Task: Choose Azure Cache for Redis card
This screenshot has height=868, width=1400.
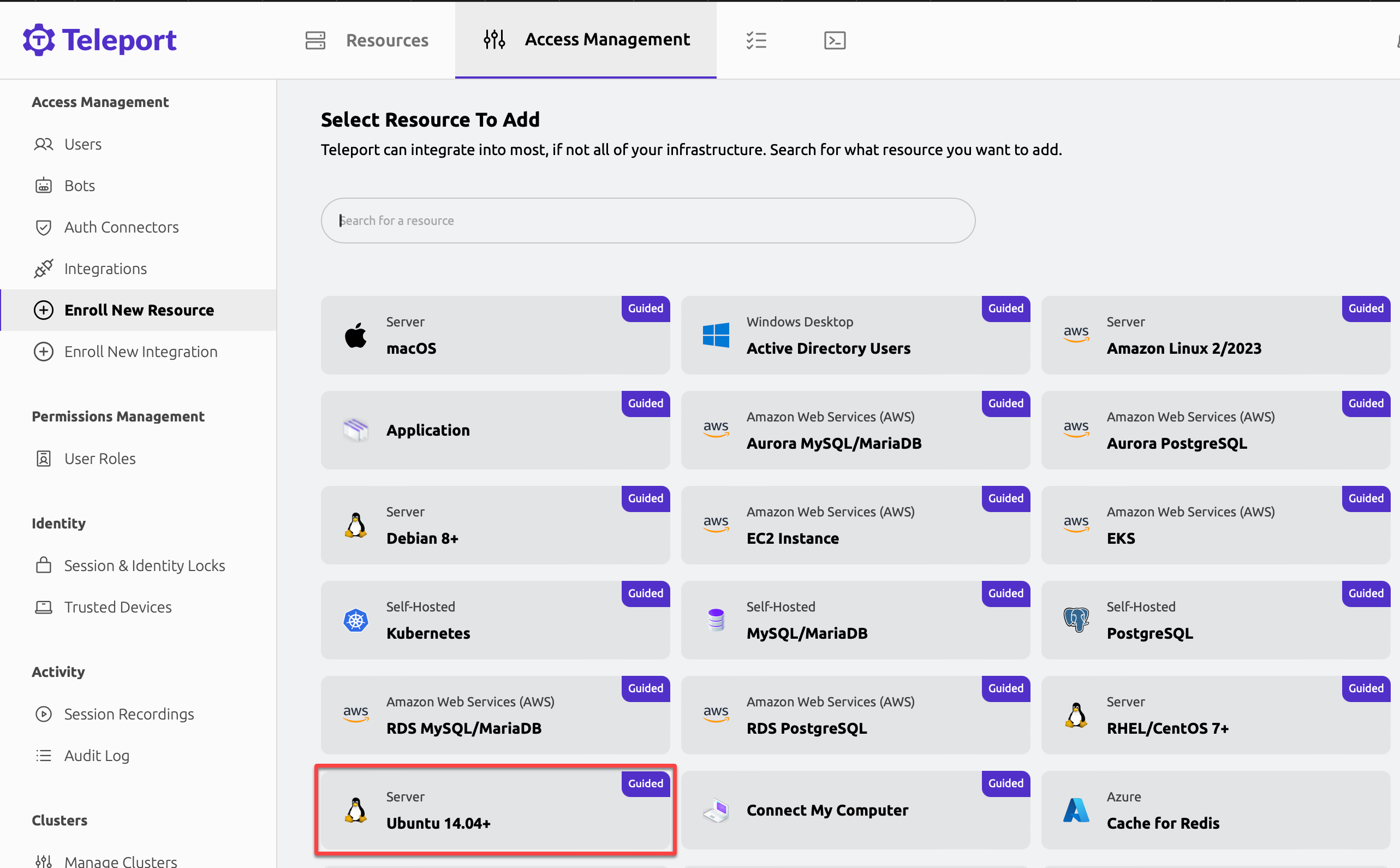Action: [1216, 810]
